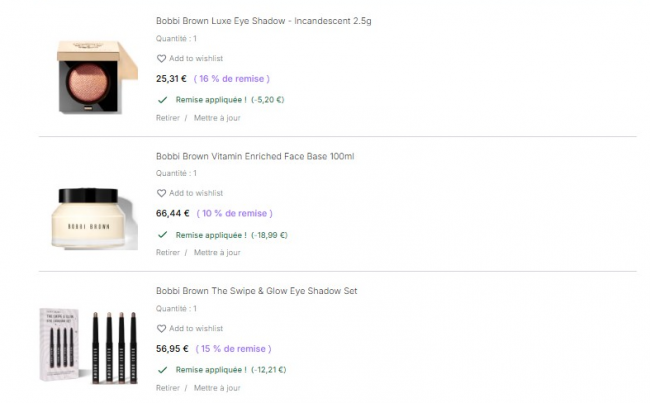Click the green checkmark beside the -12,21 € discount
The height and width of the screenshot is (403, 650).
(x=162, y=369)
